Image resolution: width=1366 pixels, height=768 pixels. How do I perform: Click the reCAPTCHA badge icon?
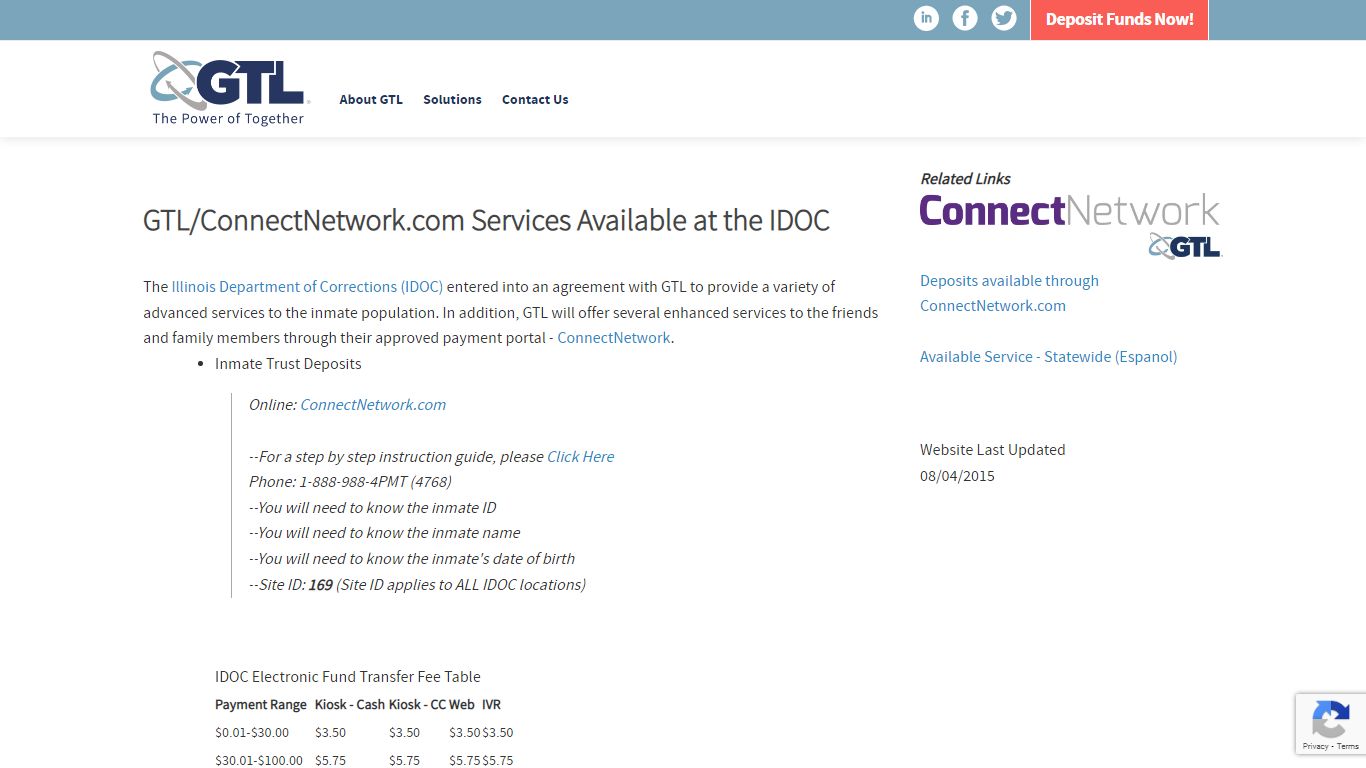click(x=1330, y=720)
